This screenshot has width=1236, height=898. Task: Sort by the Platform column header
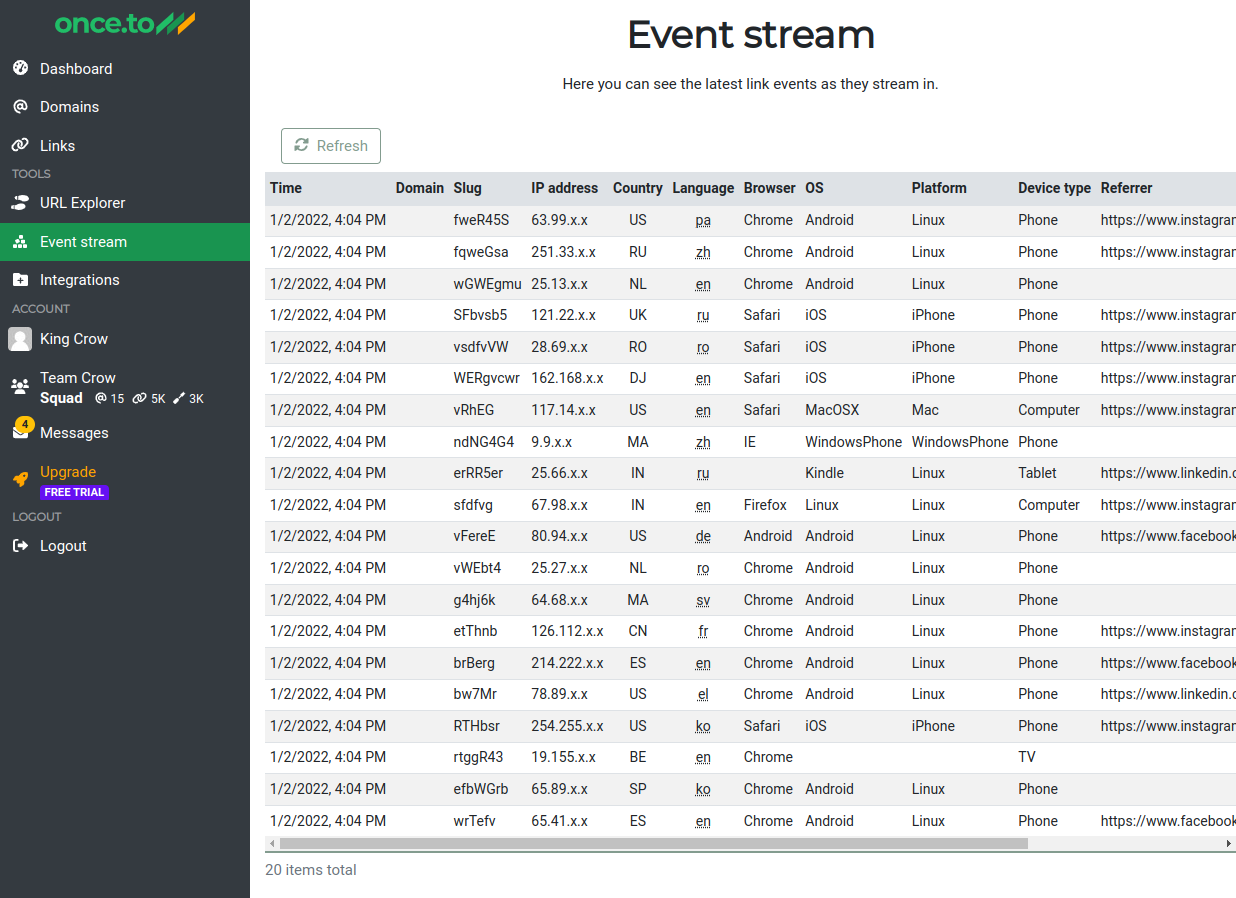939,188
